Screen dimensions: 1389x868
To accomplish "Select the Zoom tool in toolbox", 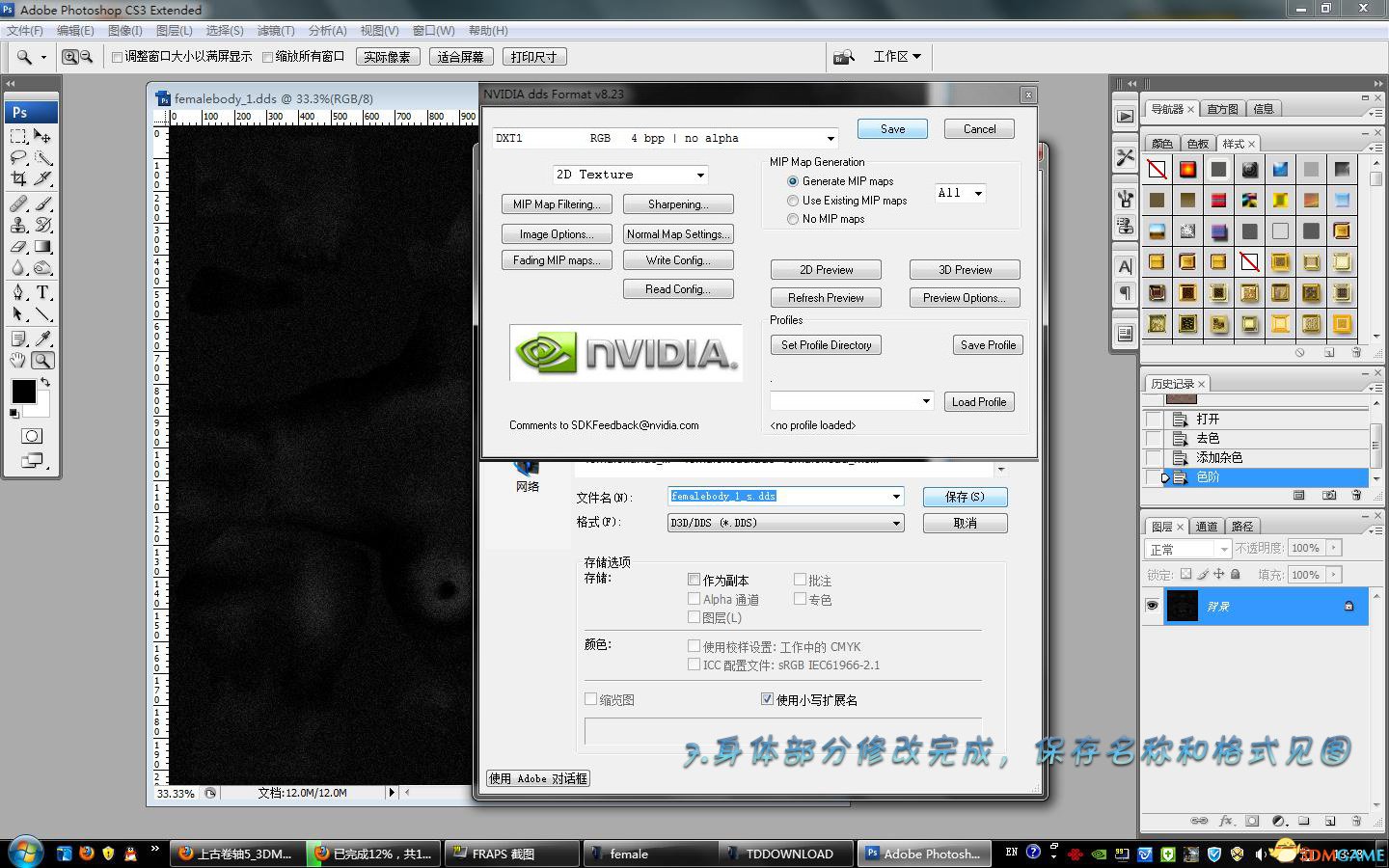I will pos(42,361).
